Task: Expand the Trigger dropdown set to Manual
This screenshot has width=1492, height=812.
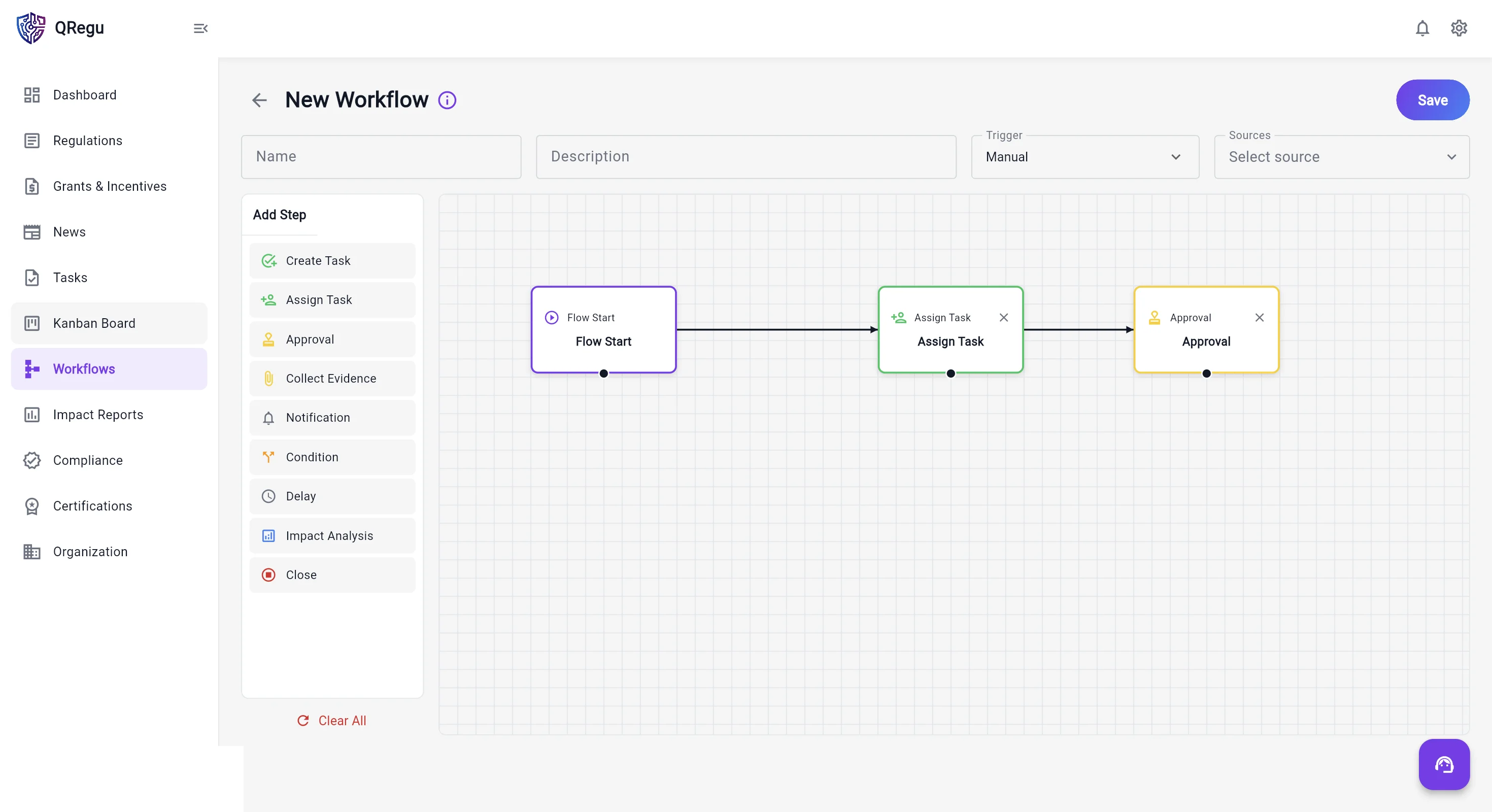Action: point(1085,157)
